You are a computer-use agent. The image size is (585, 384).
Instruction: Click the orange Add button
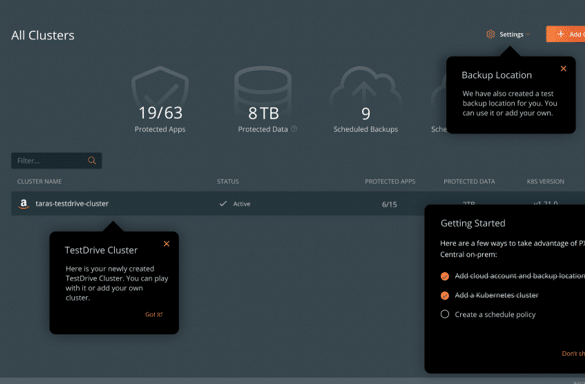[x=566, y=34]
